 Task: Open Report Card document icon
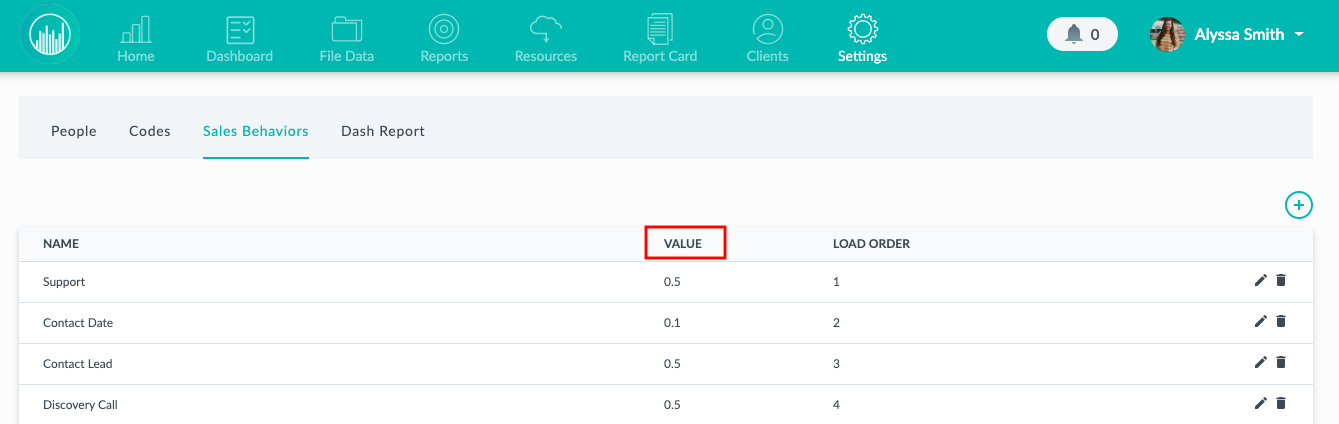pyautogui.click(x=660, y=29)
